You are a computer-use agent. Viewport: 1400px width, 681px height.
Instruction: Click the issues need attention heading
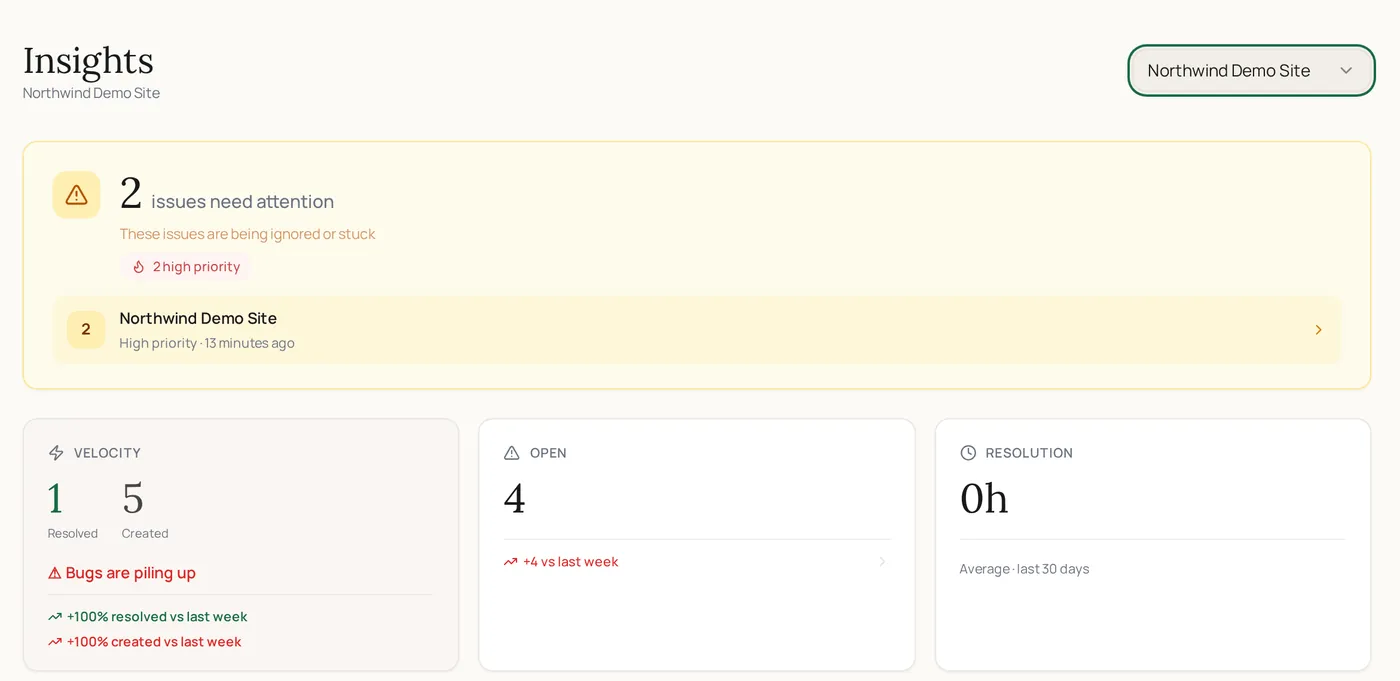(243, 202)
